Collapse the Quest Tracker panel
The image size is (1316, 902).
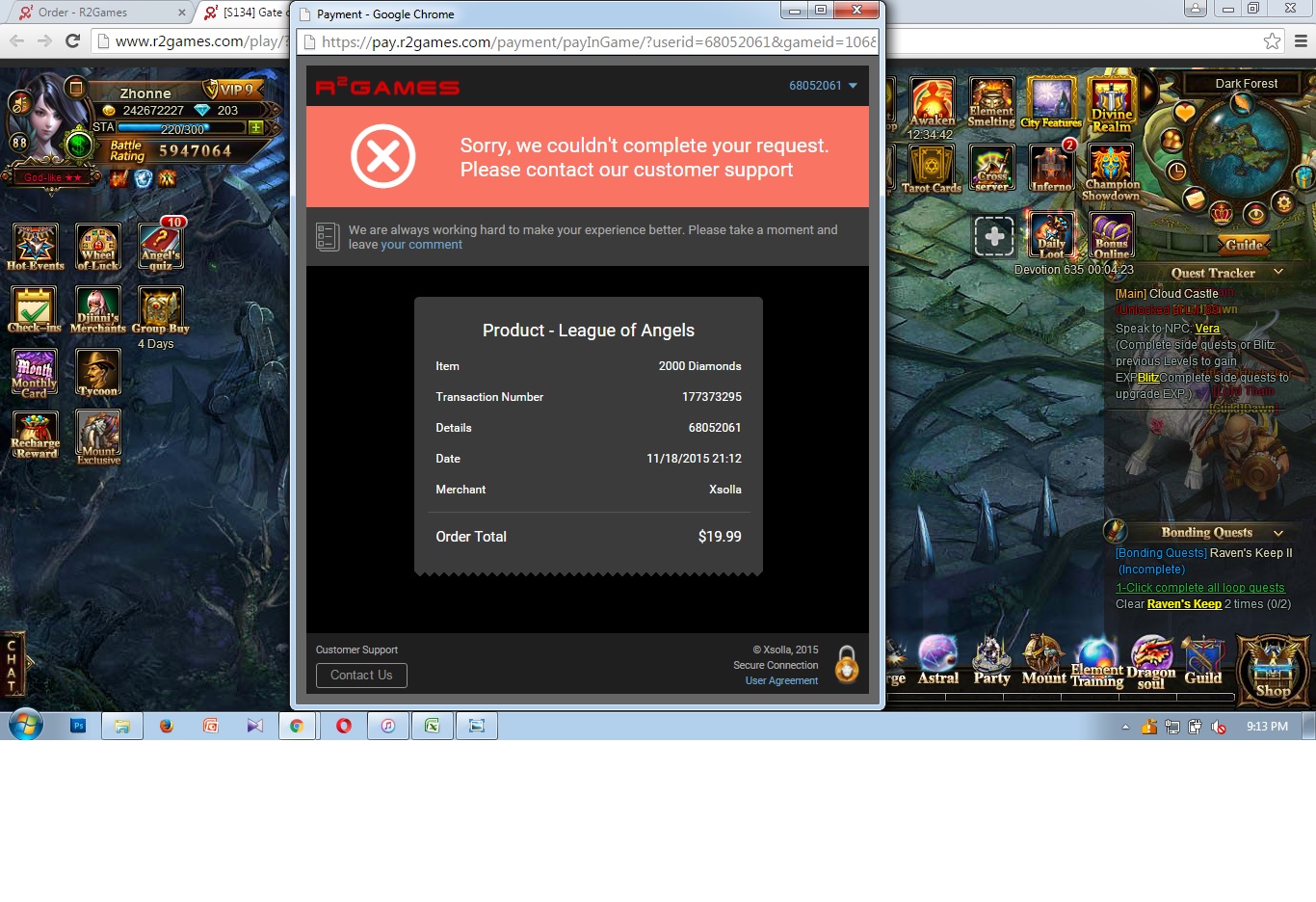point(1278,273)
